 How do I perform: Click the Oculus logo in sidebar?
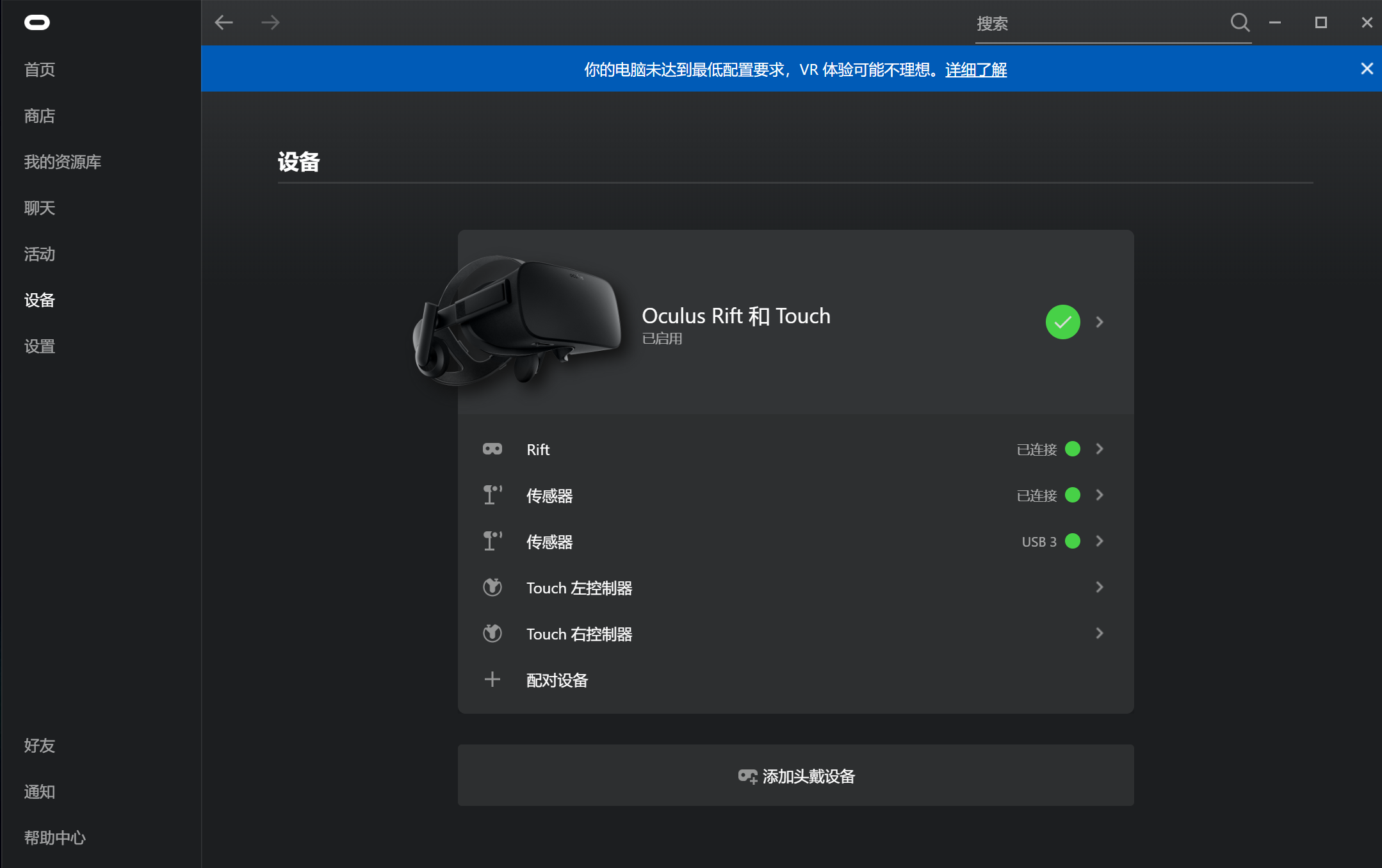38,22
